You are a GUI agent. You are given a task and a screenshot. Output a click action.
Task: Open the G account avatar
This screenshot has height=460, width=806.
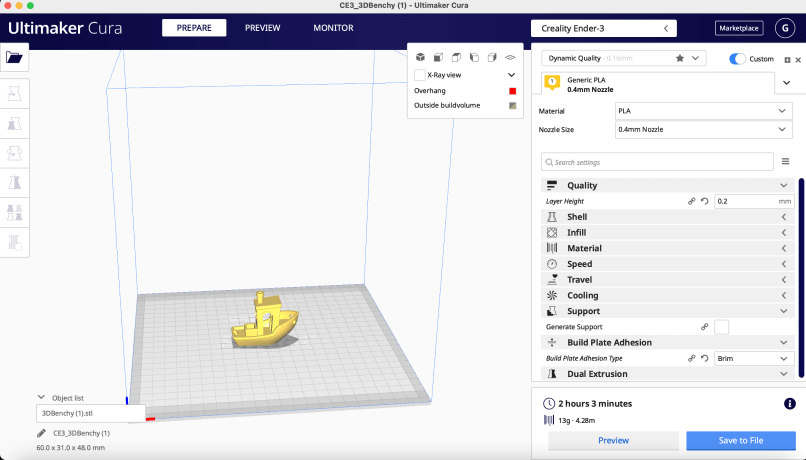point(785,28)
